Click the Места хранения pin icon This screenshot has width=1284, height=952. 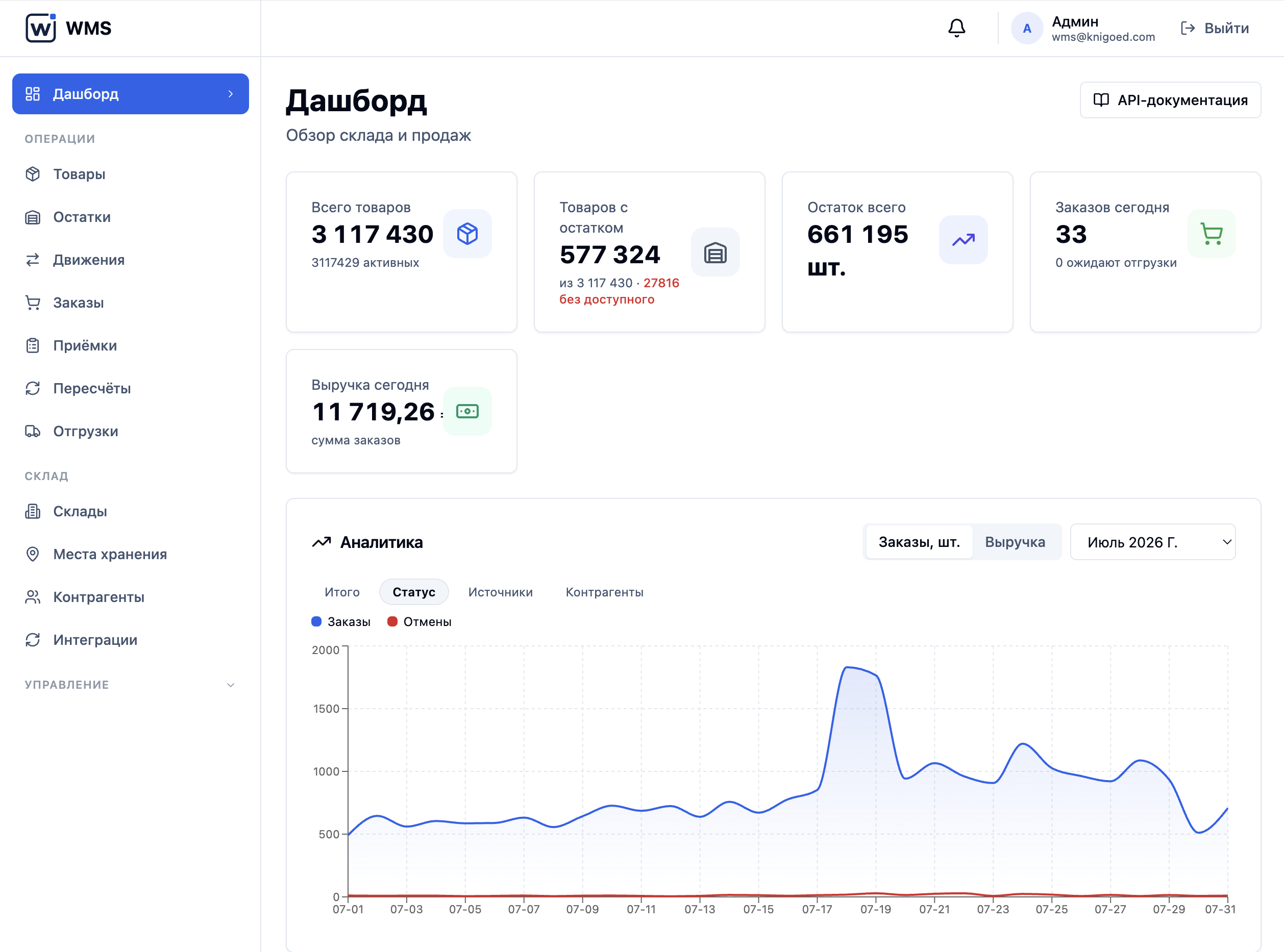(33, 554)
